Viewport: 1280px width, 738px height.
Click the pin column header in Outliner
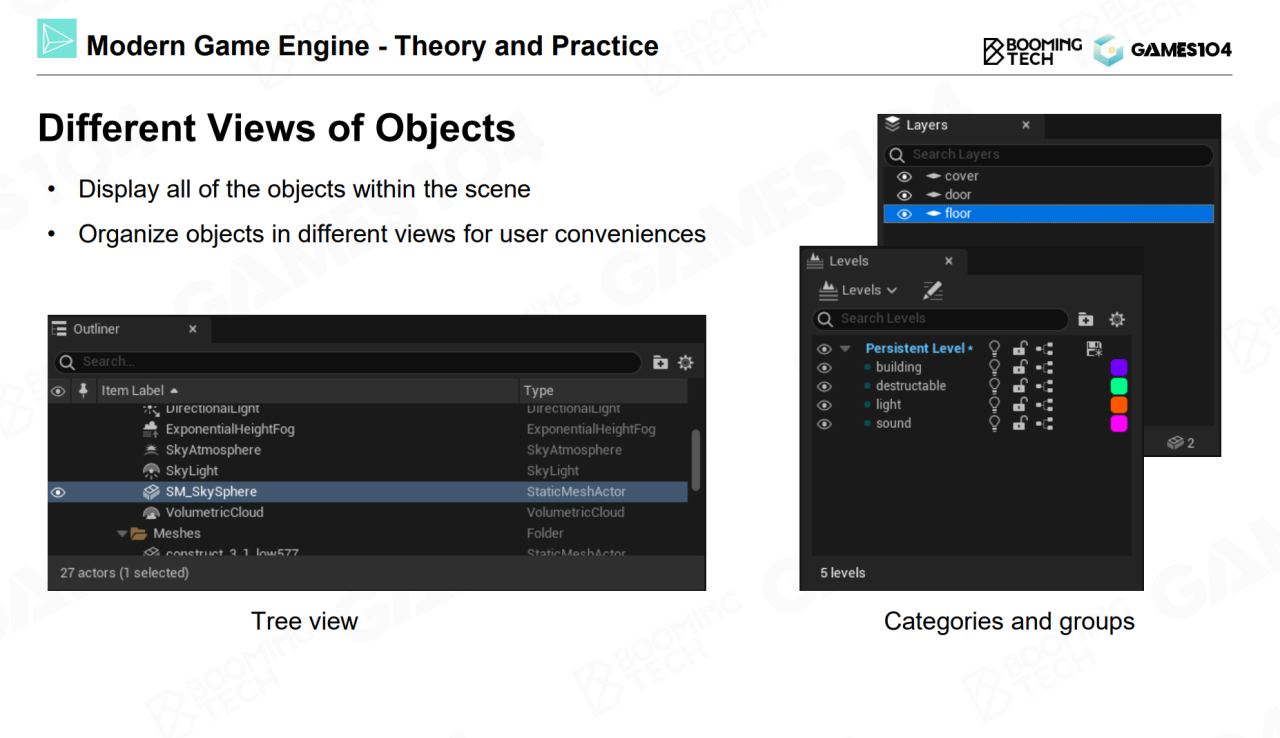click(83, 390)
